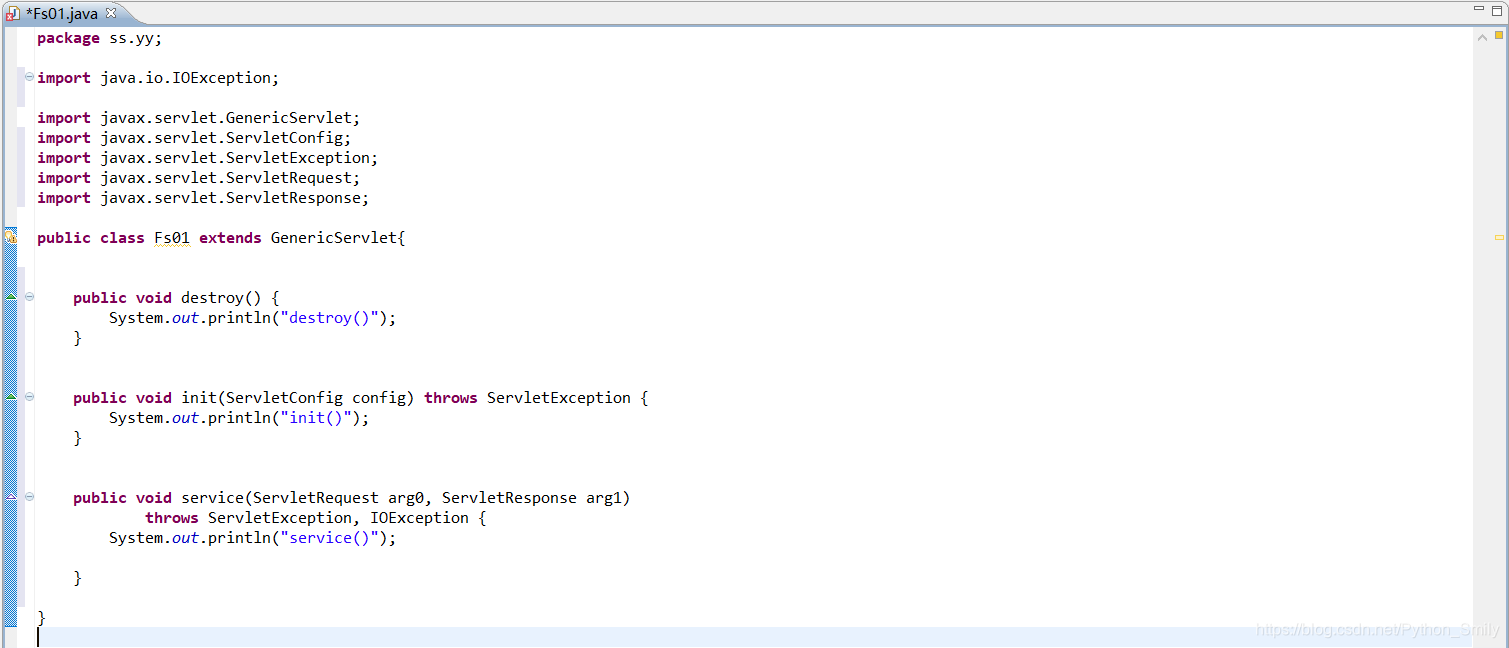
Task: Click the override marker beside service()
Action: (11, 497)
